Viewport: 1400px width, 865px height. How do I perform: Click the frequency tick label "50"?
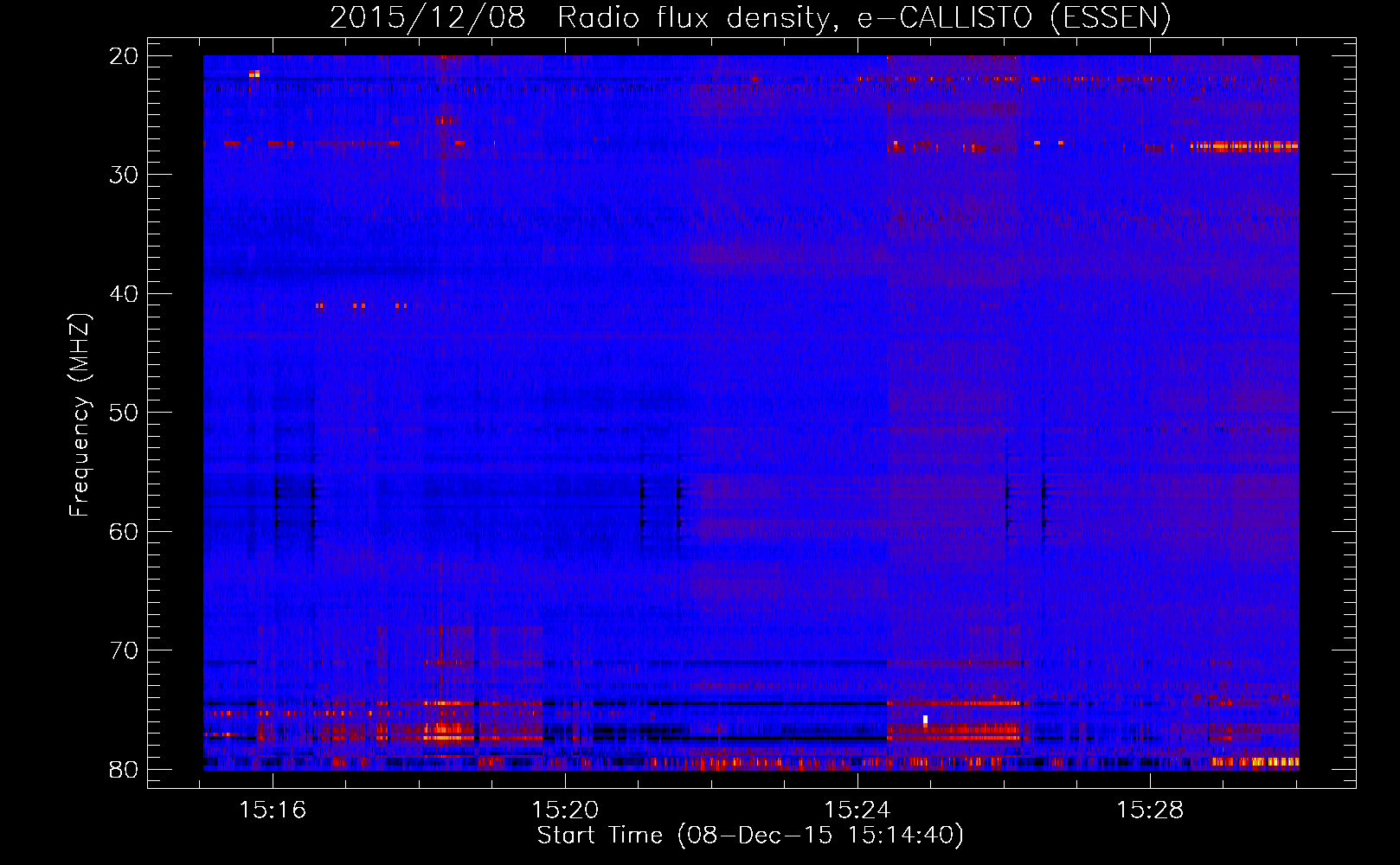coord(125,413)
